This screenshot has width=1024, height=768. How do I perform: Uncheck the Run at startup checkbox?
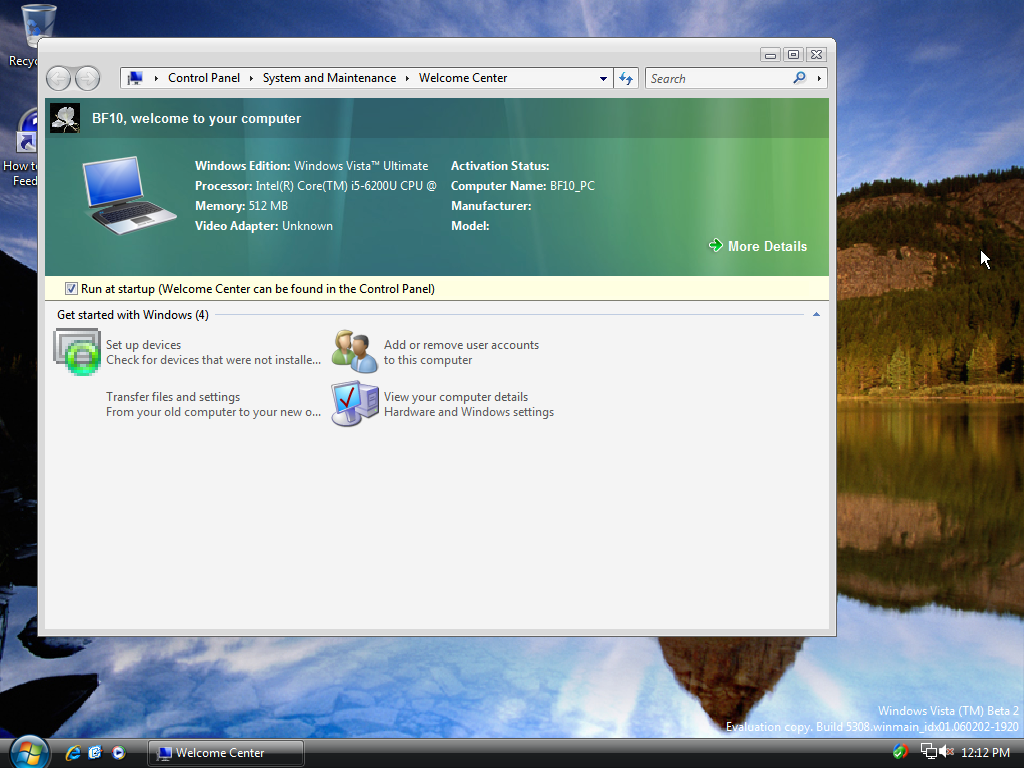click(71, 289)
